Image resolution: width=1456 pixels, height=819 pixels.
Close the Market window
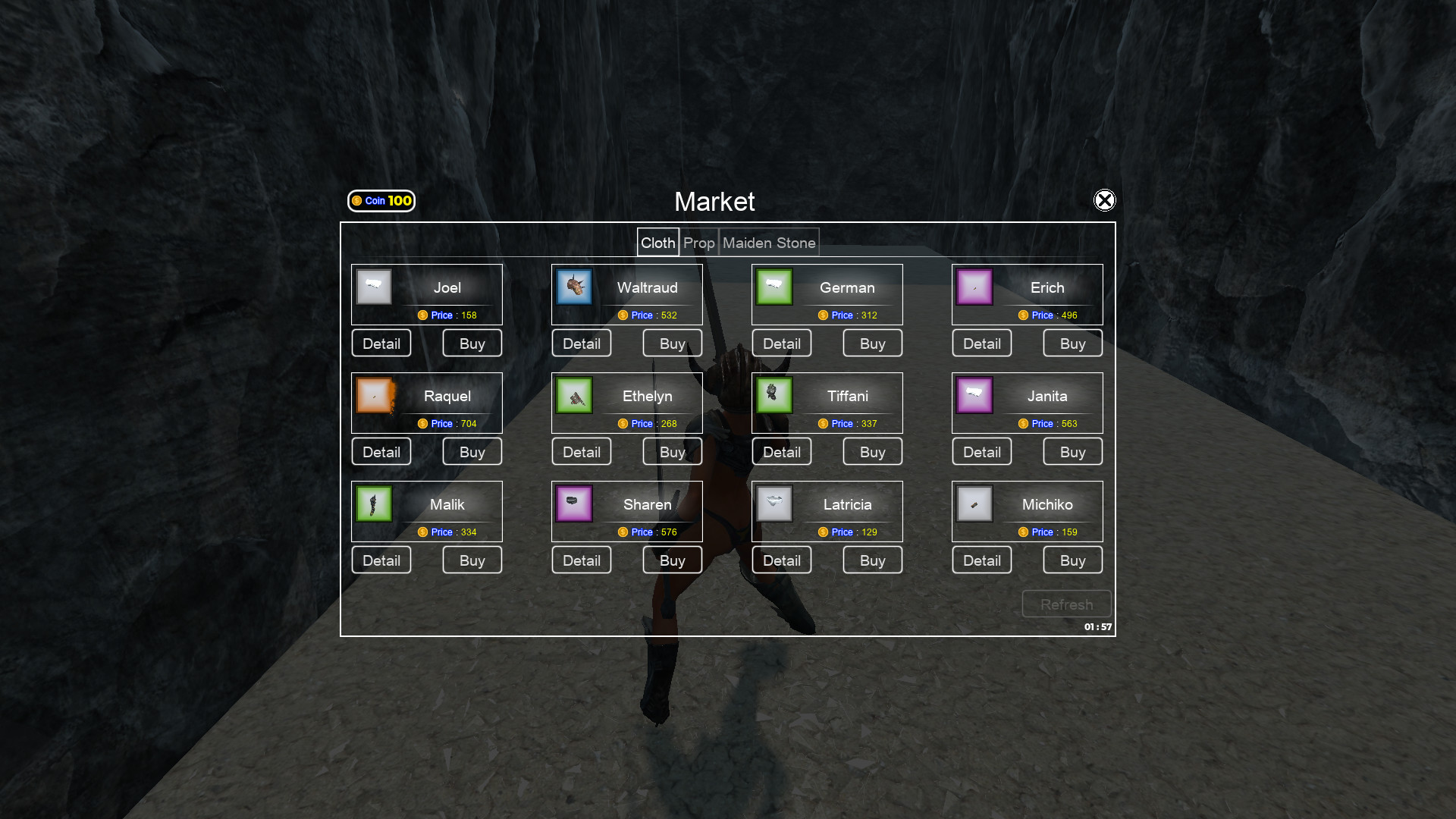(1104, 200)
